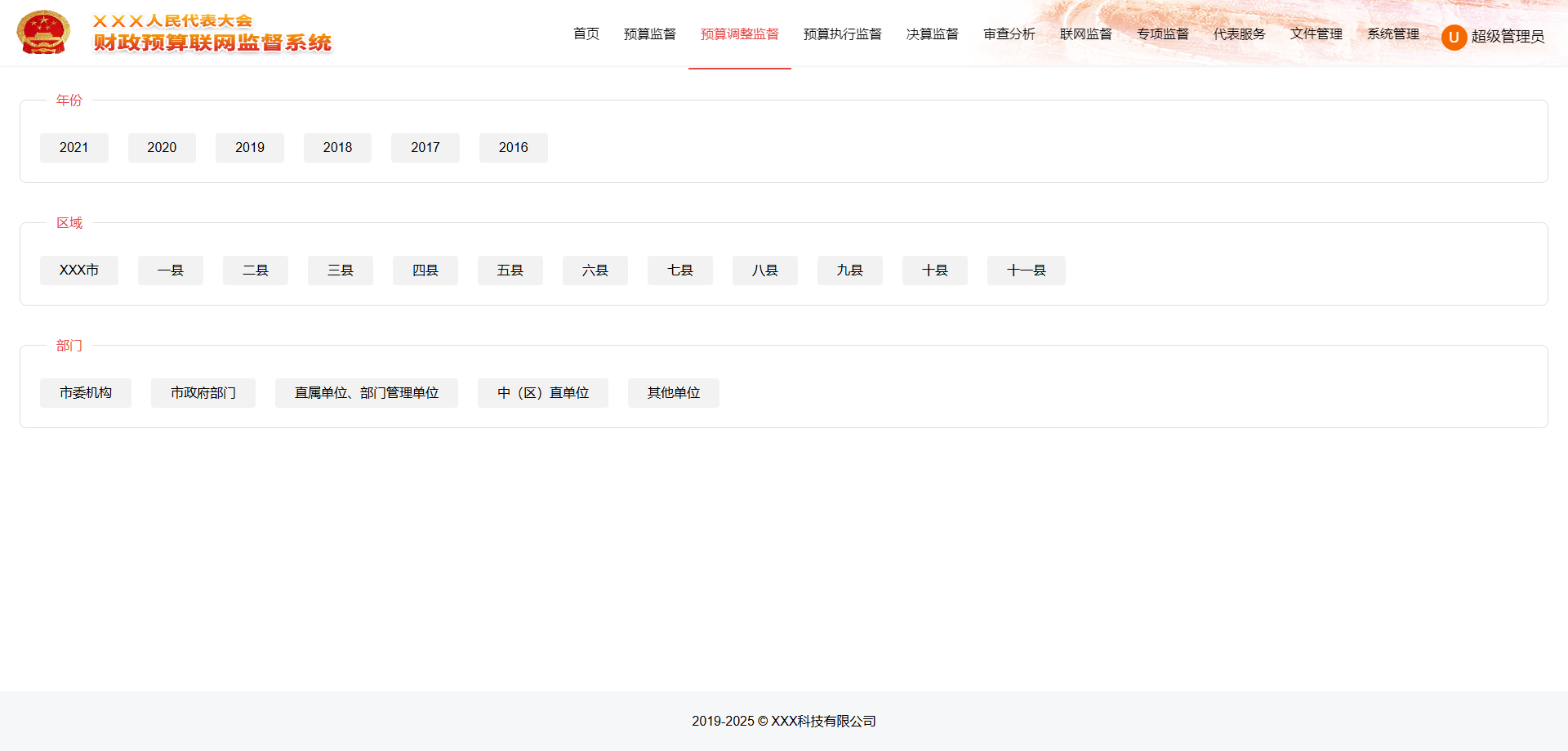1568x751 pixels.
Task: Select year 2016
Action: 514,148
